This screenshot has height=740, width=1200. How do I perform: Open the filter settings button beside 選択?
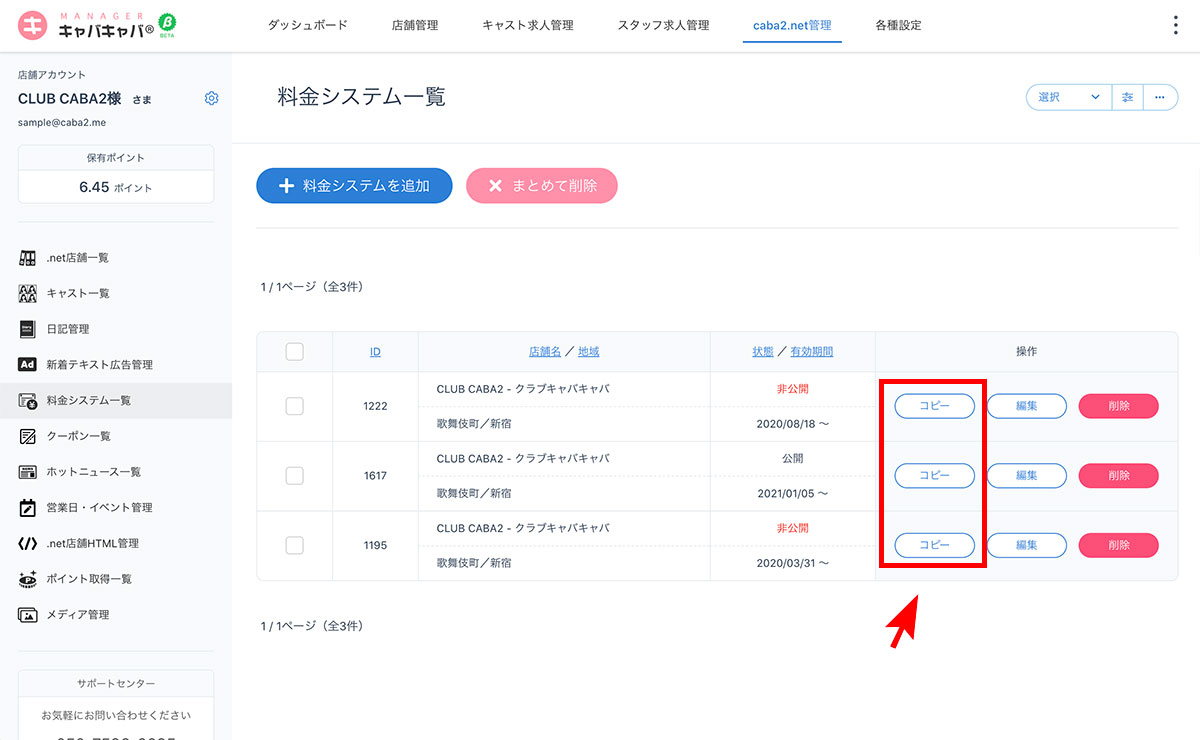coord(1127,97)
